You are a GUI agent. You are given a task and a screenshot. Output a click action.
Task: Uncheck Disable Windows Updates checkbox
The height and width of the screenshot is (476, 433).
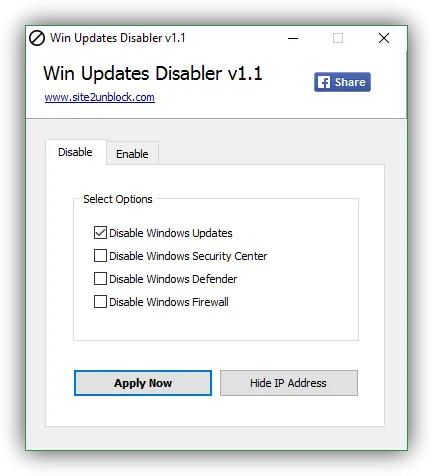(100, 233)
